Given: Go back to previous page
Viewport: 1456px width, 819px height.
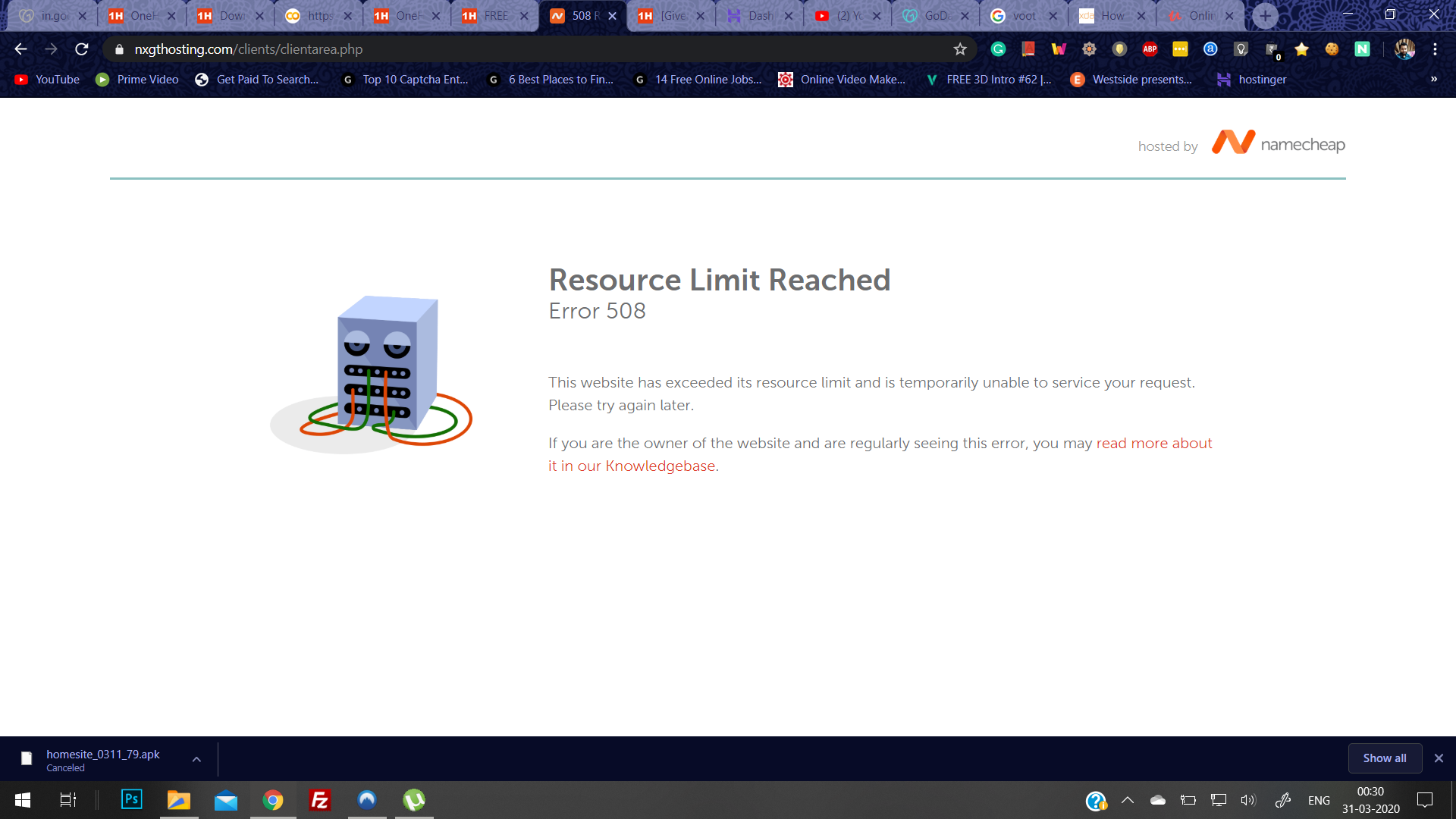Looking at the screenshot, I should coord(20,49).
